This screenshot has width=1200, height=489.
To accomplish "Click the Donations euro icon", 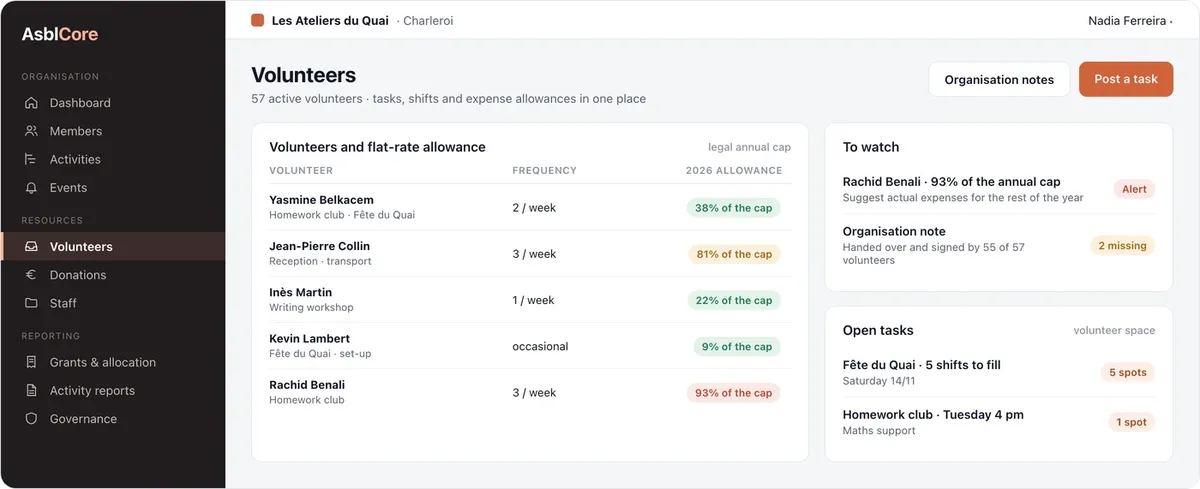I will (x=31, y=275).
